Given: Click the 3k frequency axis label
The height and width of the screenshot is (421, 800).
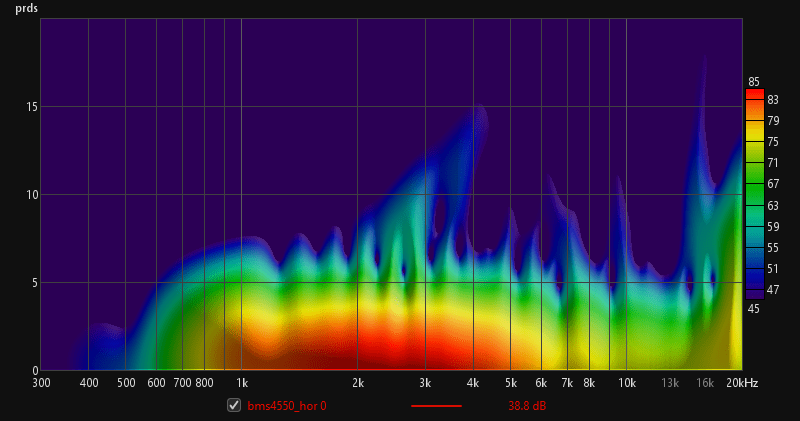Looking at the screenshot, I should (425, 383).
